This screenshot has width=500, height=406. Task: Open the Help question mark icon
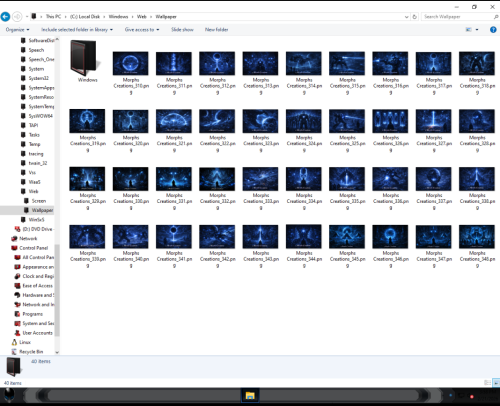coord(493,30)
